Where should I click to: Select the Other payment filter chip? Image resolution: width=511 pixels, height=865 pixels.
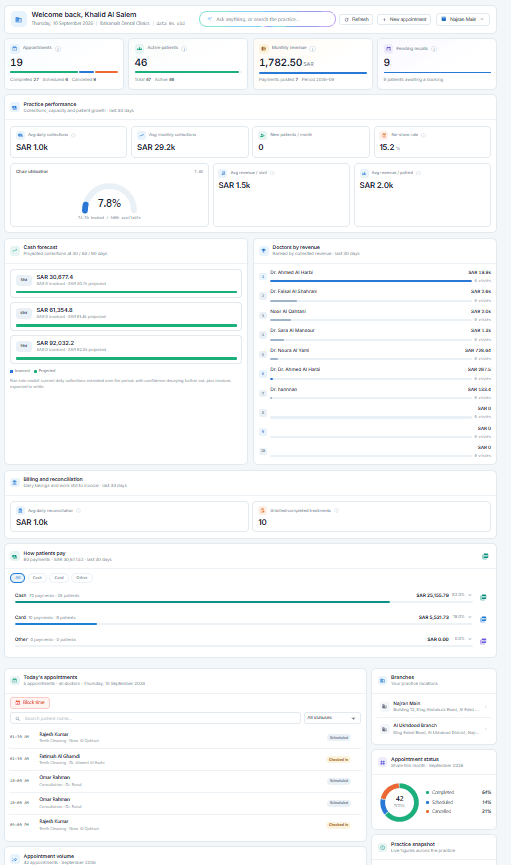click(82, 578)
